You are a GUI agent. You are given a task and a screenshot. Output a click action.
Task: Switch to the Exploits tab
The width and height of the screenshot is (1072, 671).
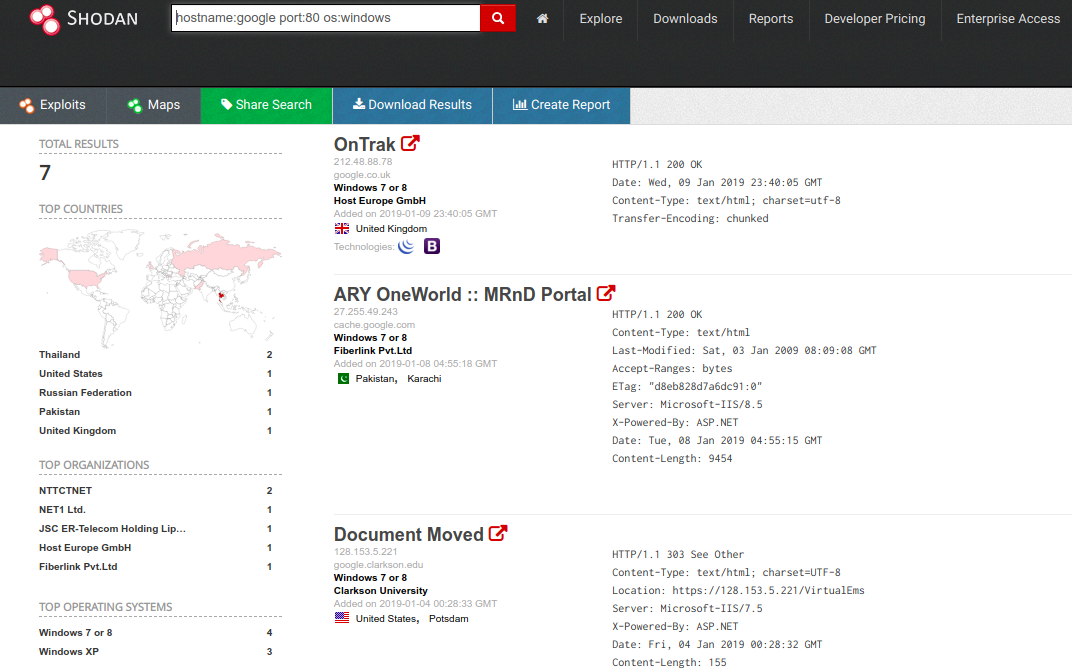(x=53, y=105)
